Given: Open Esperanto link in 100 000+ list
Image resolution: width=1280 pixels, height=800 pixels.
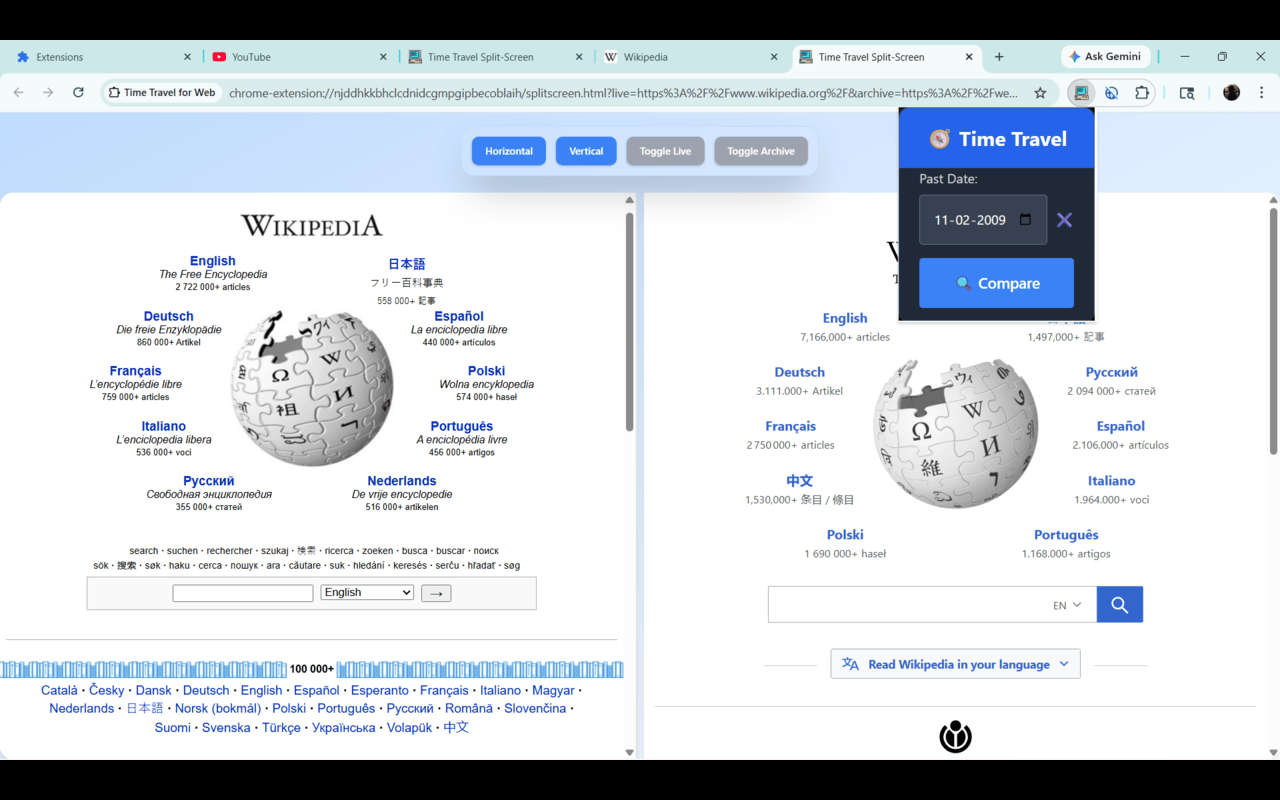Looking at the screenshot, I should pyautogui.click(x=380, y=690).
